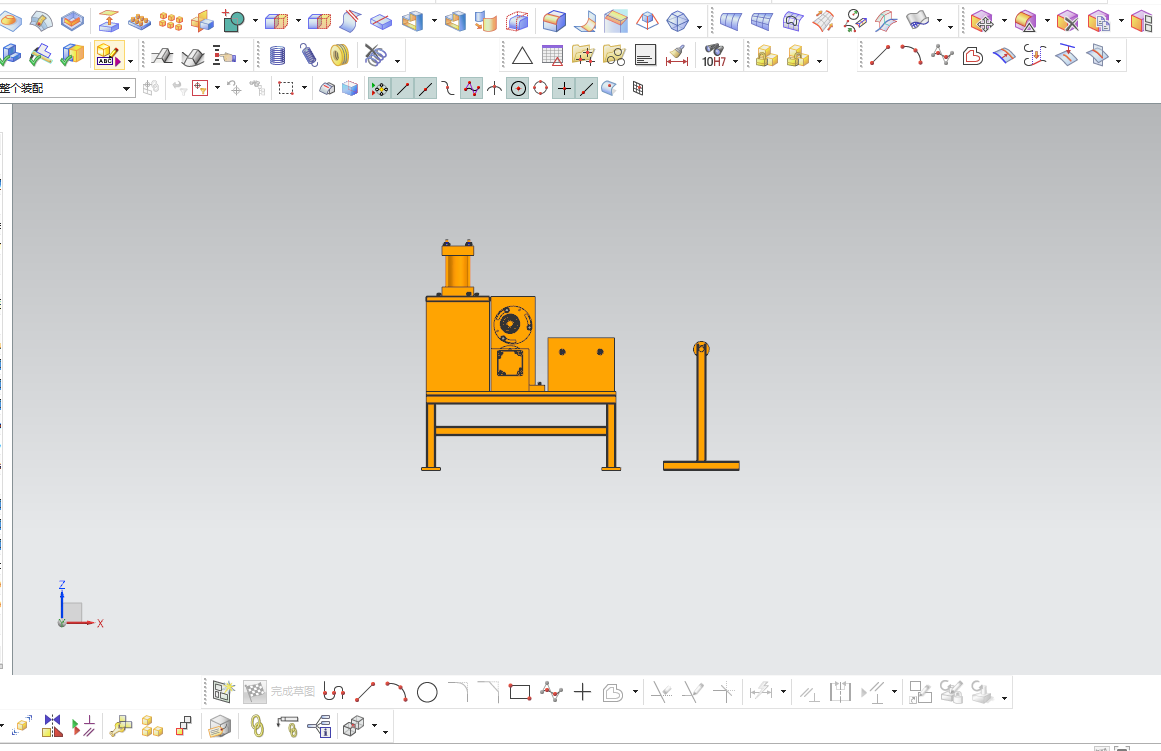The image size is (1161, 751).
Task: Click the triangle feature tolerance icon
Action: click(x=522, y=56)
